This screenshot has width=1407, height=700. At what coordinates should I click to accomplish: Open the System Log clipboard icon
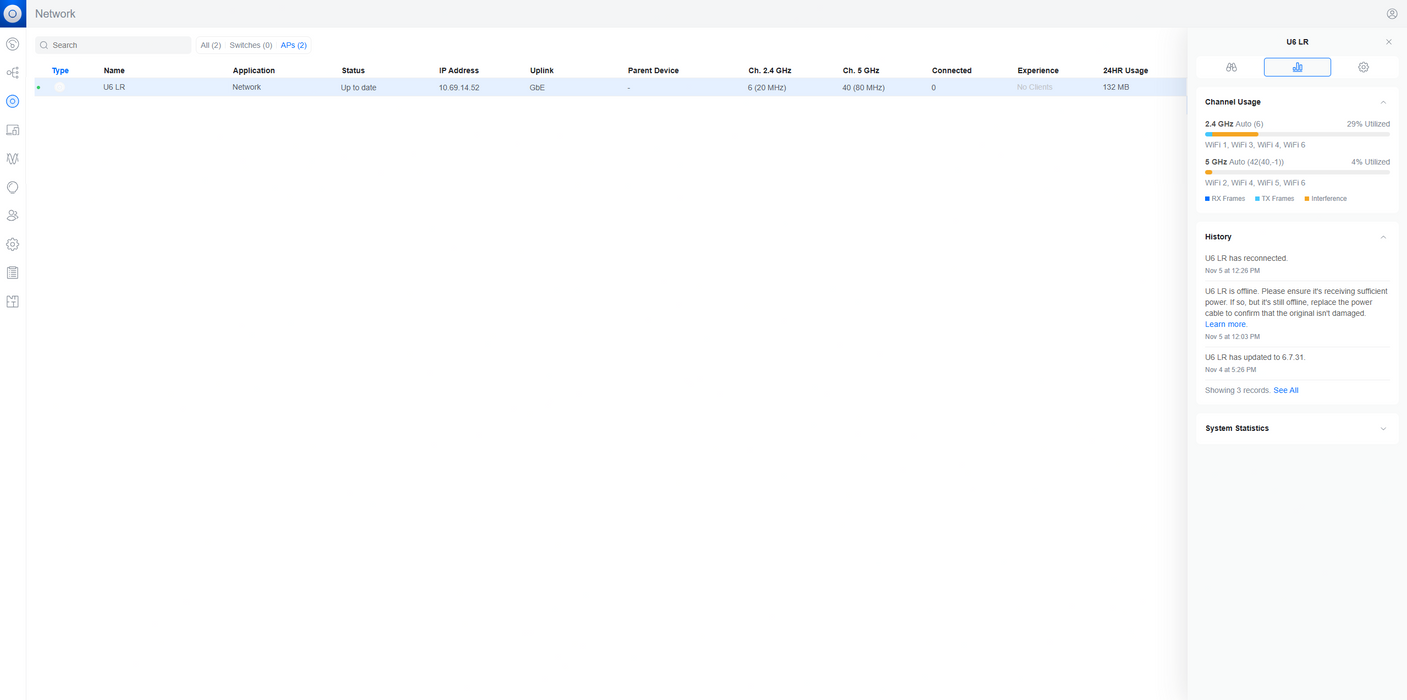13,273
